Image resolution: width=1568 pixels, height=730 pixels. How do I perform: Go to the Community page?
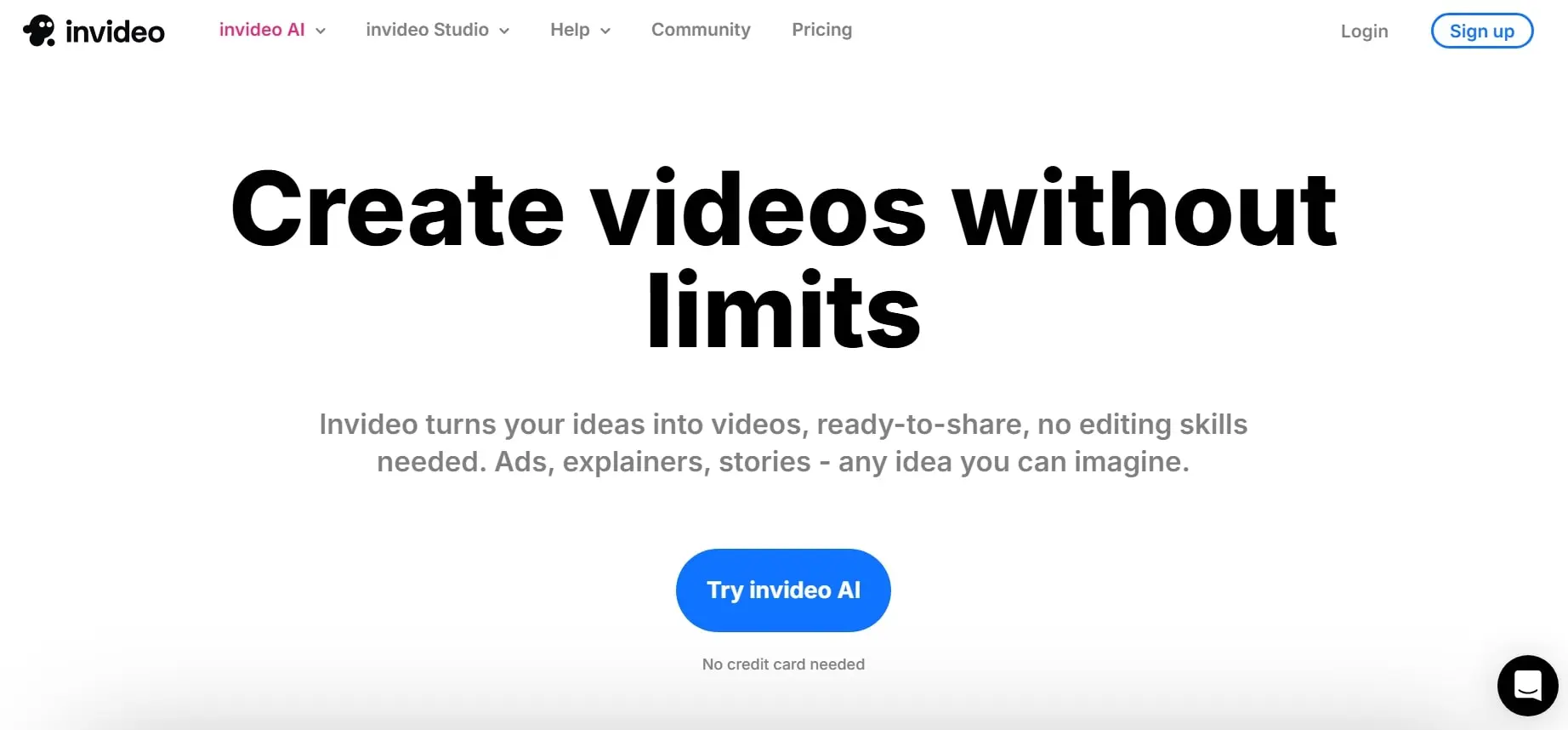(701, 30)
